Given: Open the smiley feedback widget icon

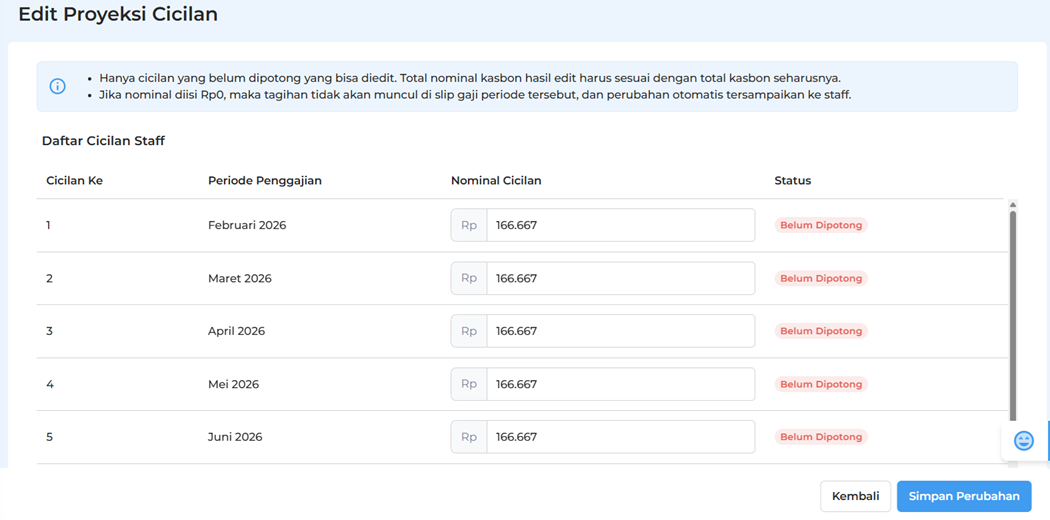Looking at the screenshot, I should (1023, 441).
